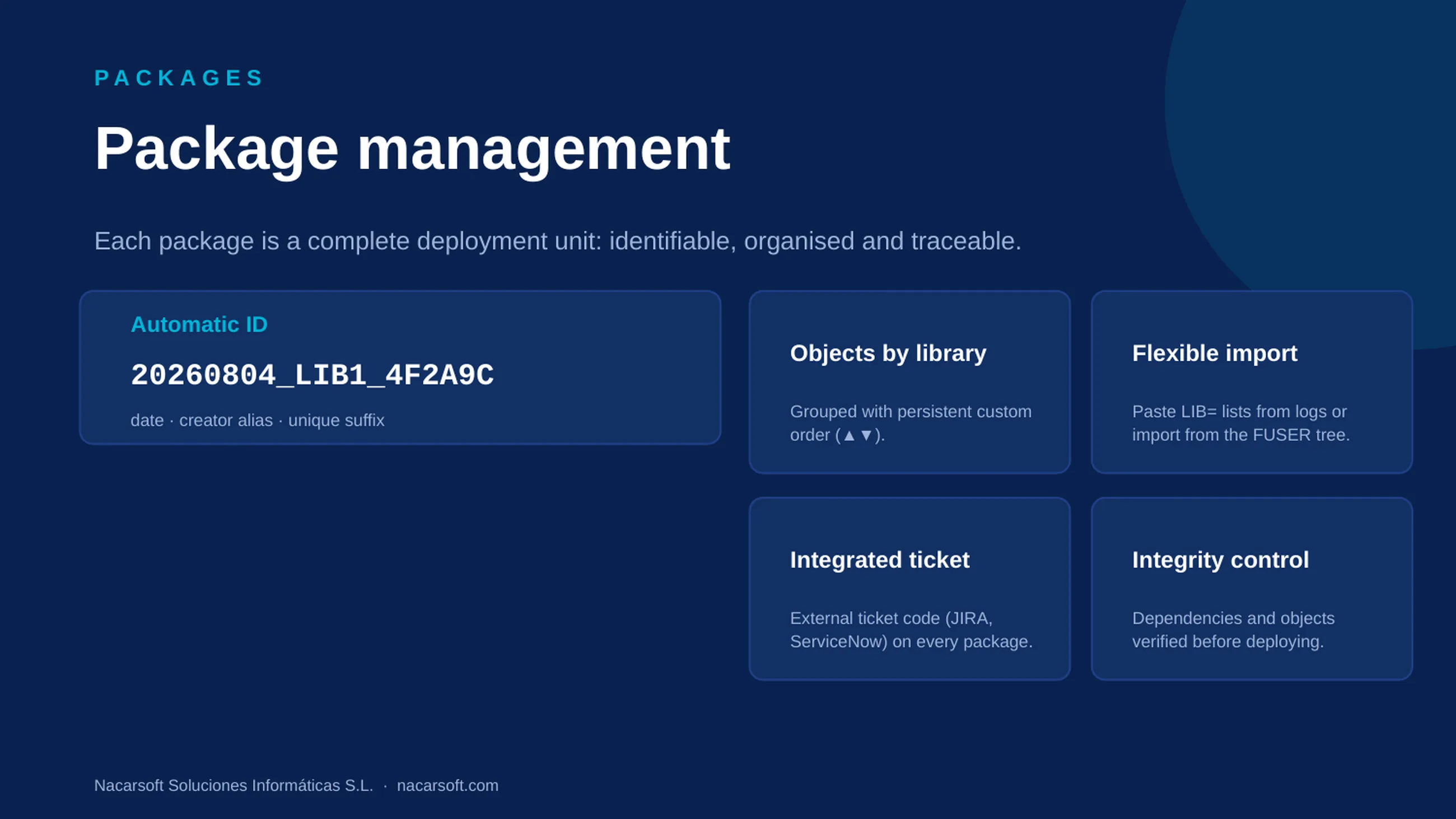1456x819 pixels.
Task: Click the Grouped with persistent custom order text
Action: coord(911,424)
